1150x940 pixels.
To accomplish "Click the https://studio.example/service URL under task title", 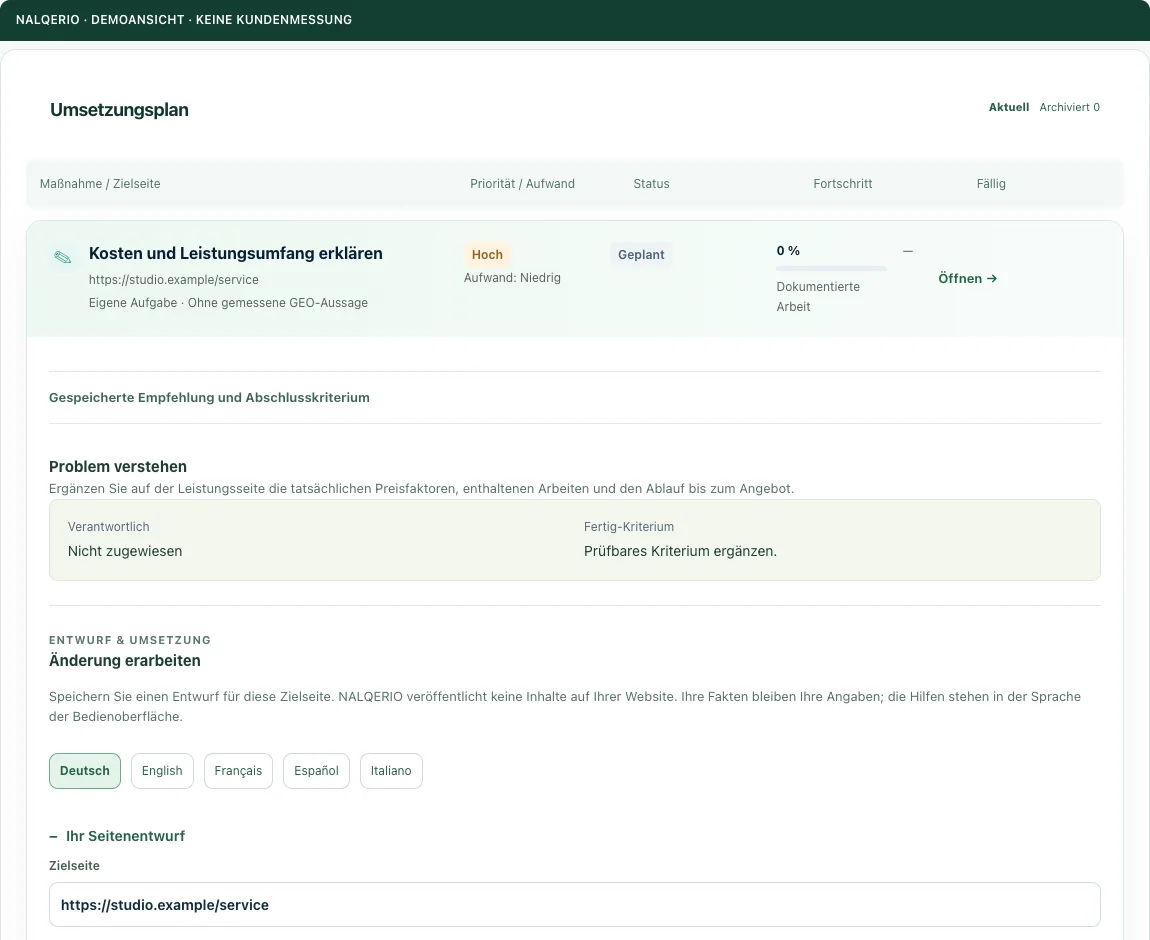I will (x=174, y=279).
